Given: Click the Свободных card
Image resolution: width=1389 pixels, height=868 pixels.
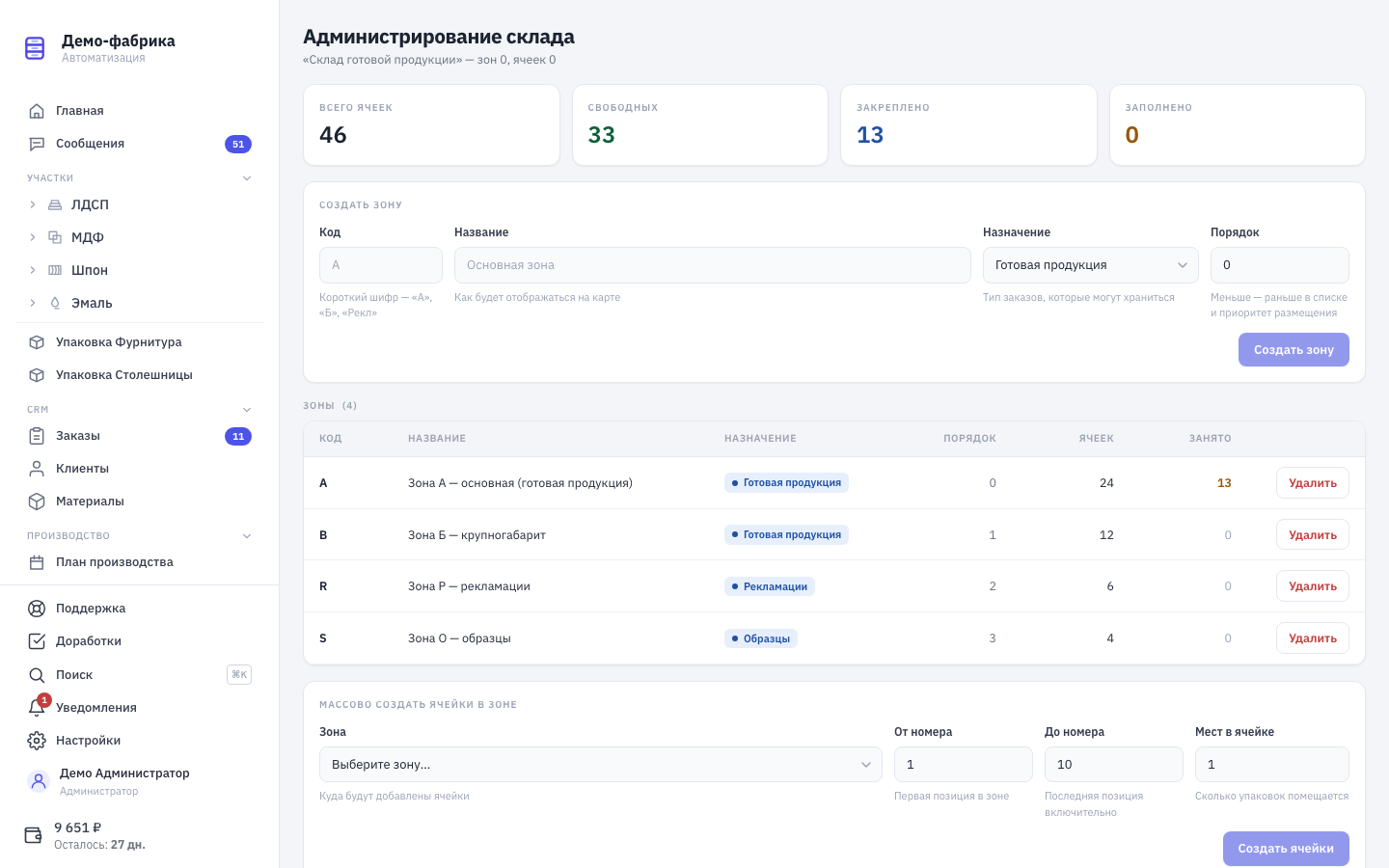Looking at the screenshot, I should [700, 125].
